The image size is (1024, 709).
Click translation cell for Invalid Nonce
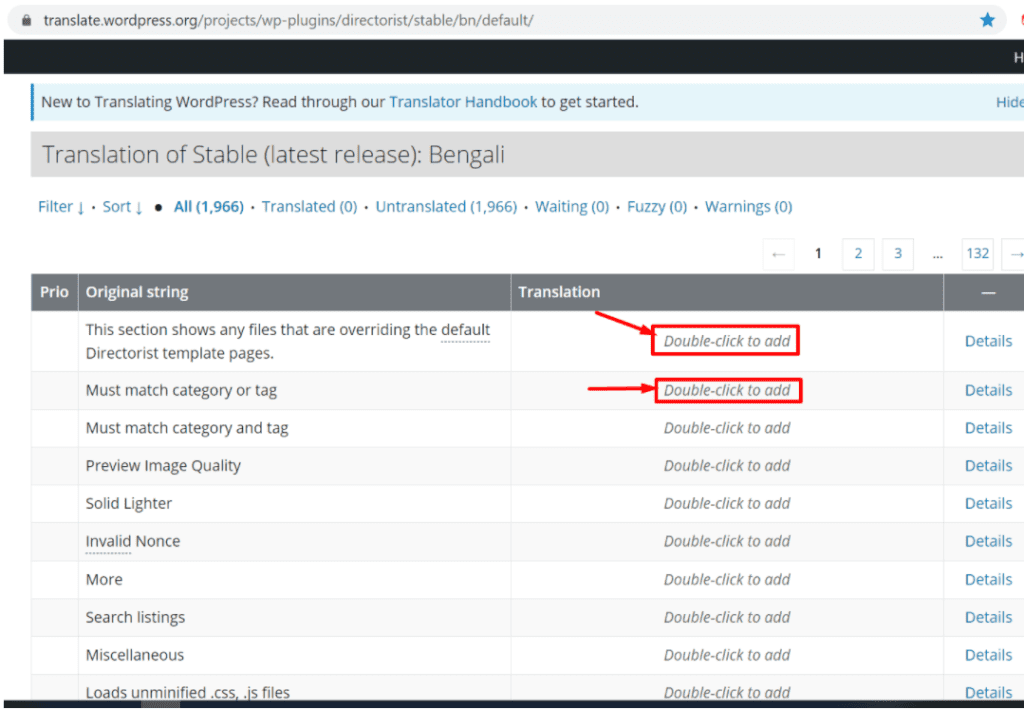[727, 542]
